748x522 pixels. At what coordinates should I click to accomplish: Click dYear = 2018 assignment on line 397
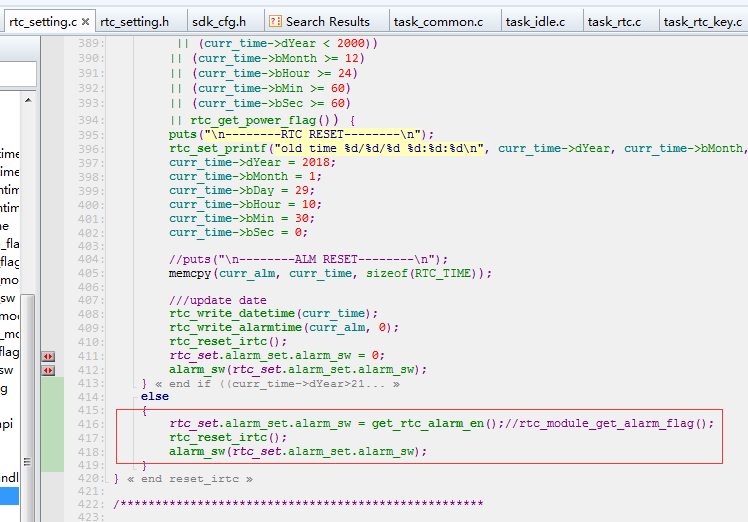tap(252, 162)
